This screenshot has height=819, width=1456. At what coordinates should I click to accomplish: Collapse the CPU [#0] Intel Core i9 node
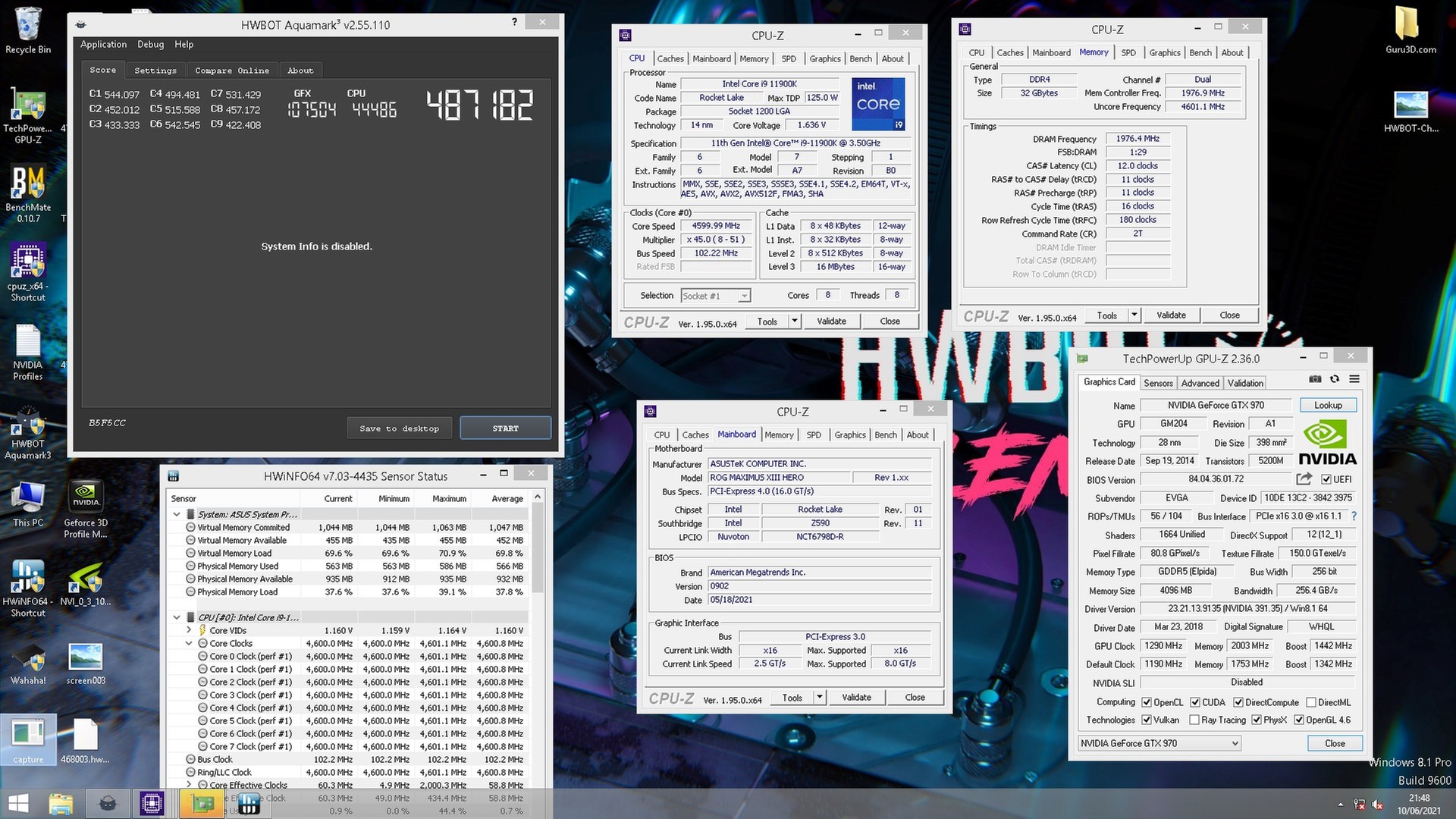[177, 617]
